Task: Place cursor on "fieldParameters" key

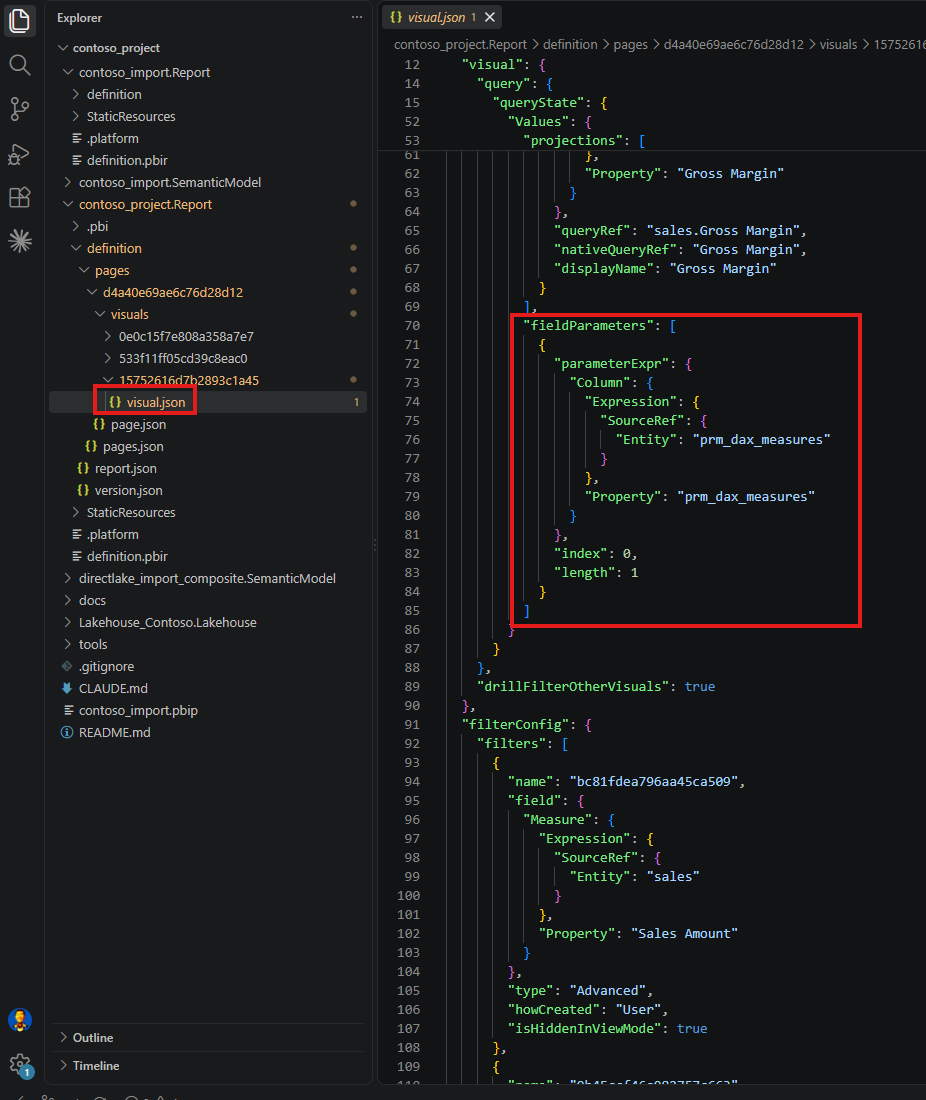Action: pyautogui.click(x=588, y=326)
